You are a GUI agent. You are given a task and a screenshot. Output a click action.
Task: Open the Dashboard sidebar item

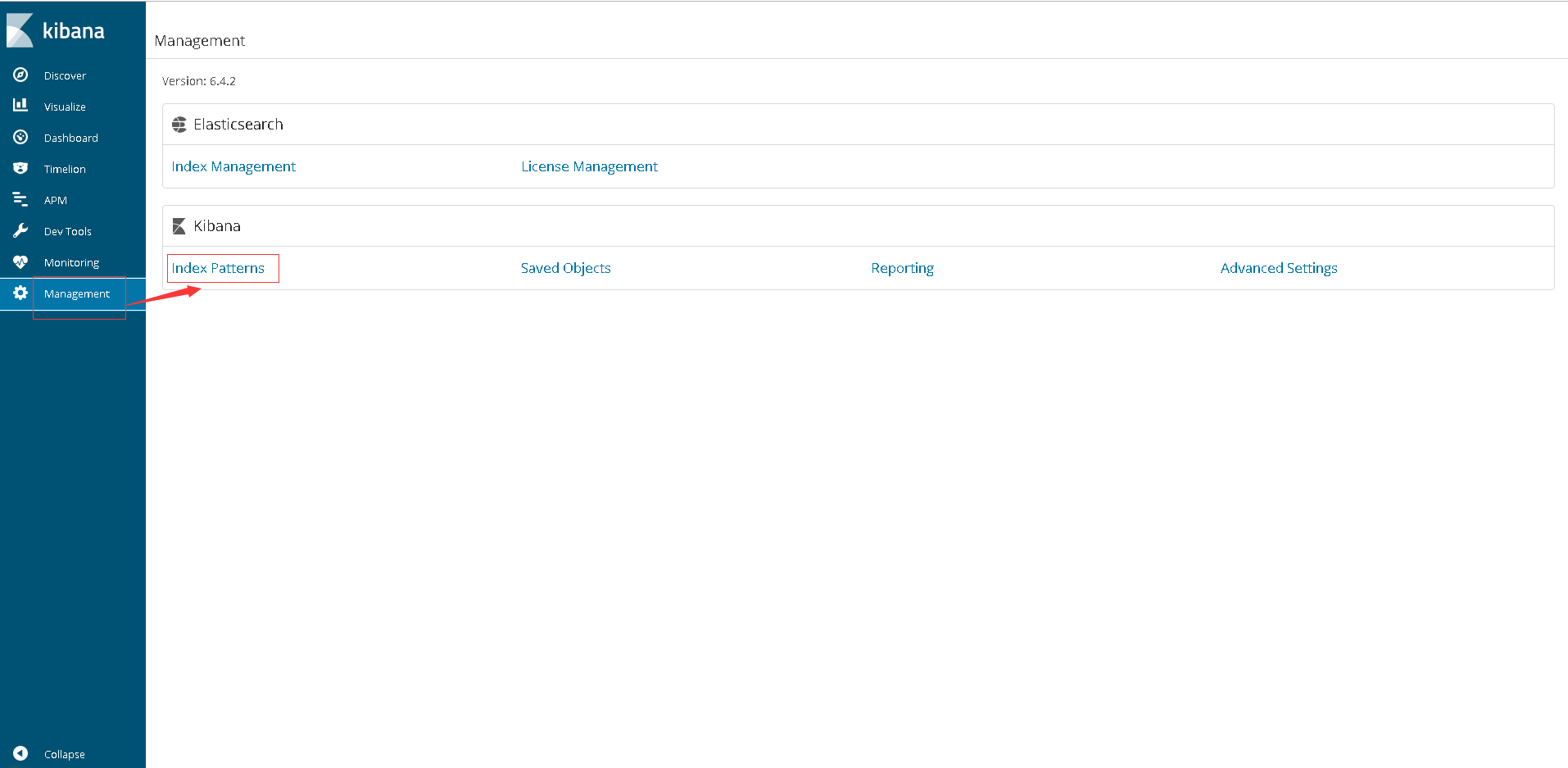coord(71,138)
